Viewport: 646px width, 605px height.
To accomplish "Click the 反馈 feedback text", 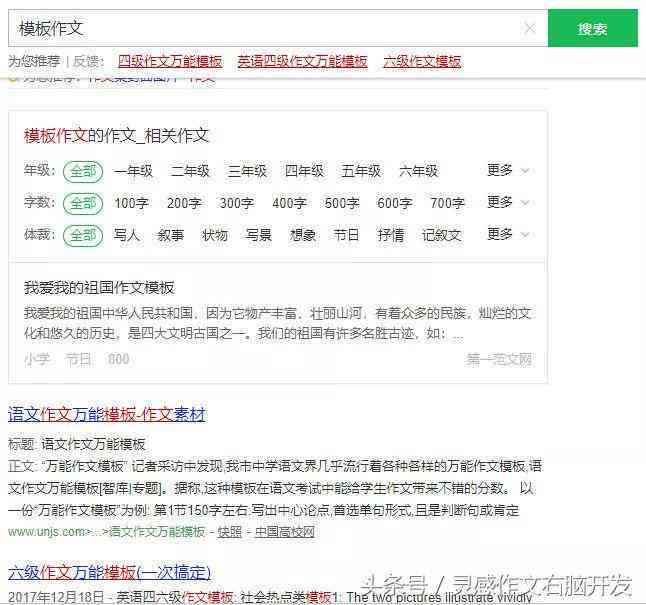I will point(88,61).
